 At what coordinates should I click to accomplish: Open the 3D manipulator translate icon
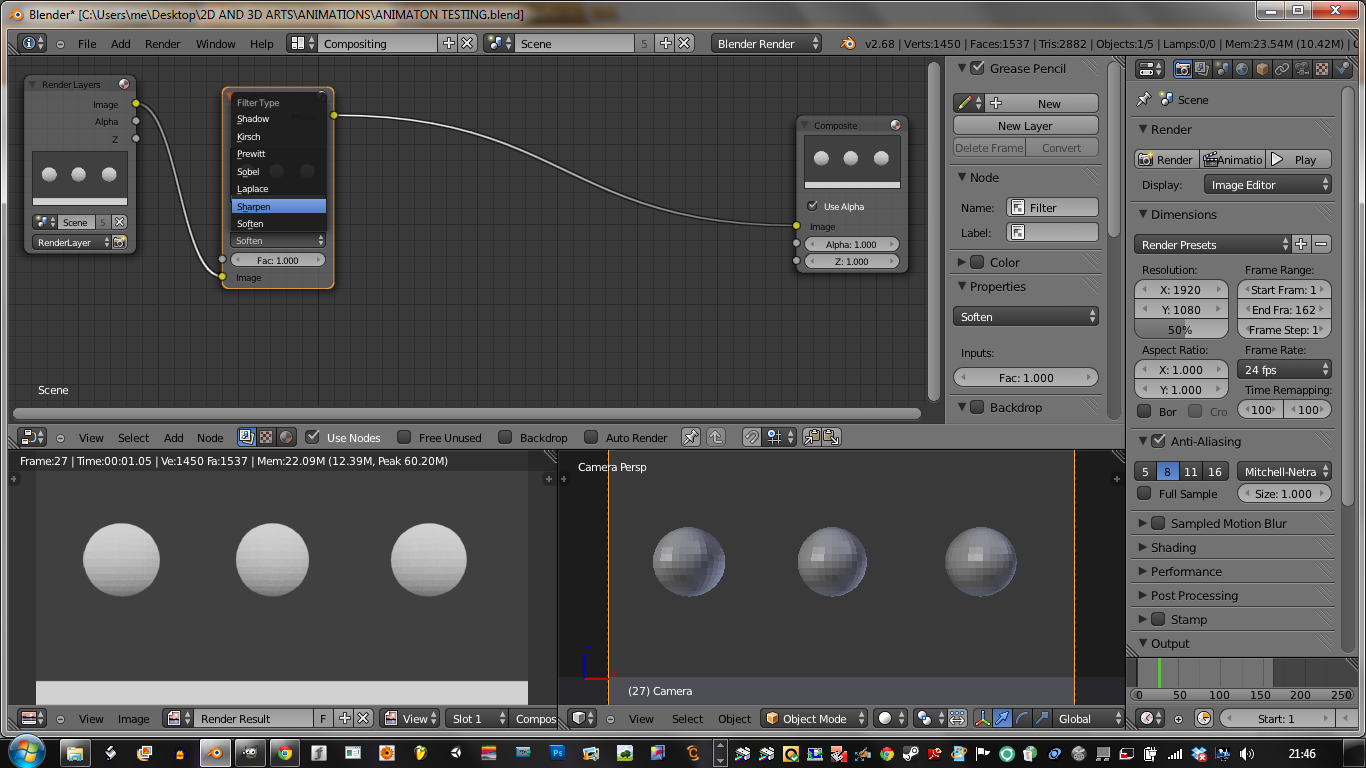click(1003, 718)
